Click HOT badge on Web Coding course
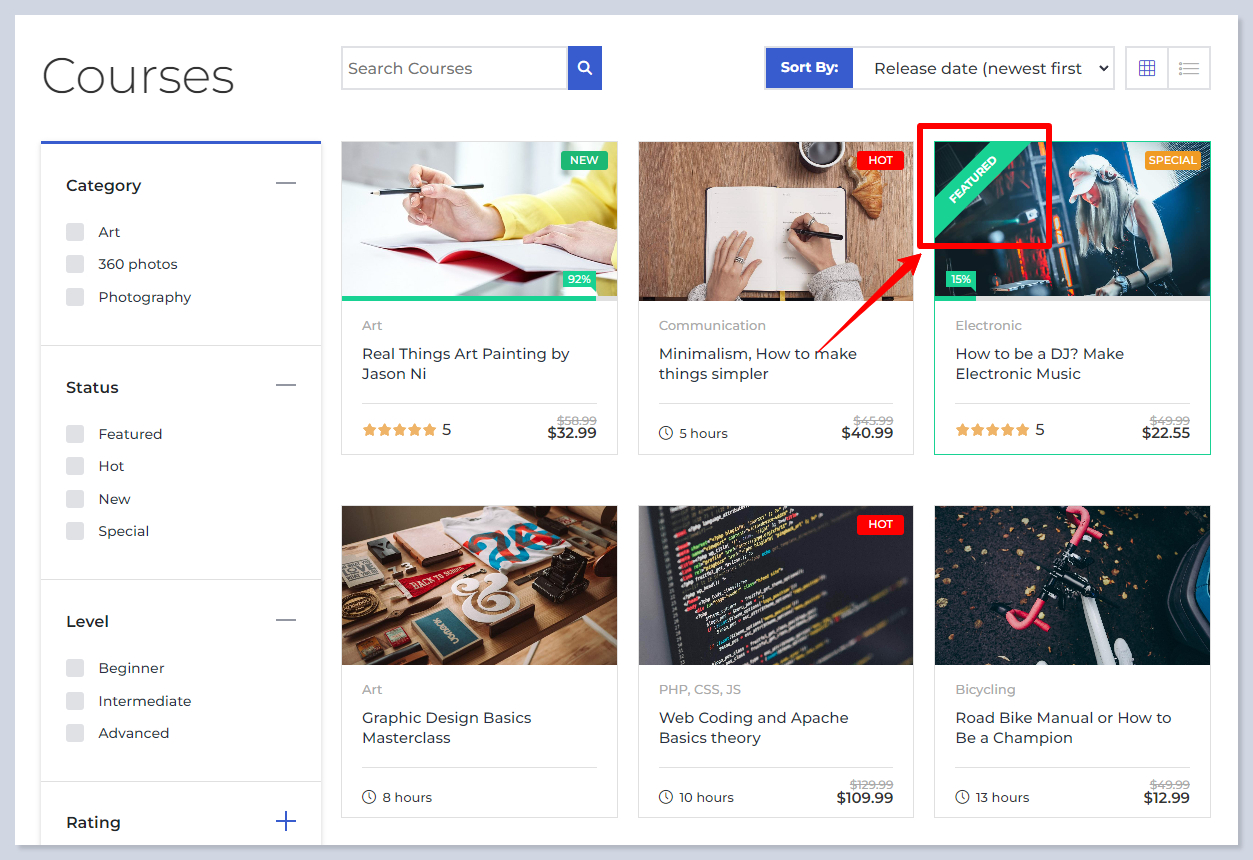This screenshot has height=860, width=1253. pos(880,524)
